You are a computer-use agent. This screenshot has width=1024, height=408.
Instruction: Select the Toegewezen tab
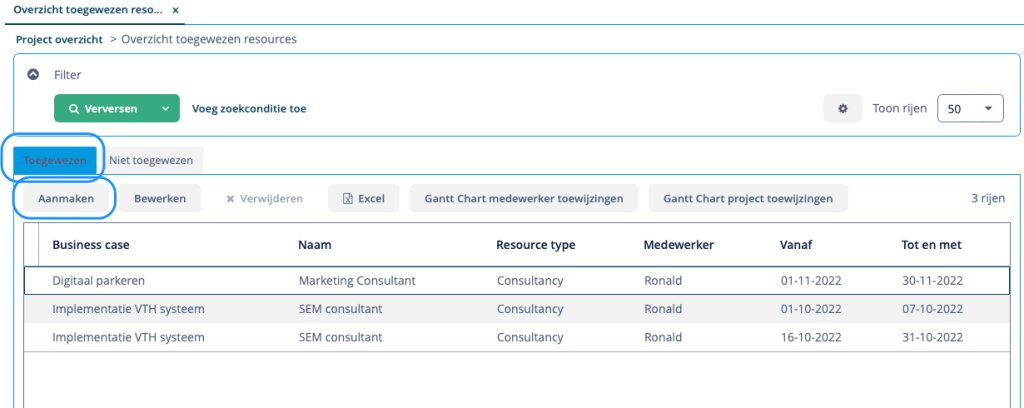point(55,160)
